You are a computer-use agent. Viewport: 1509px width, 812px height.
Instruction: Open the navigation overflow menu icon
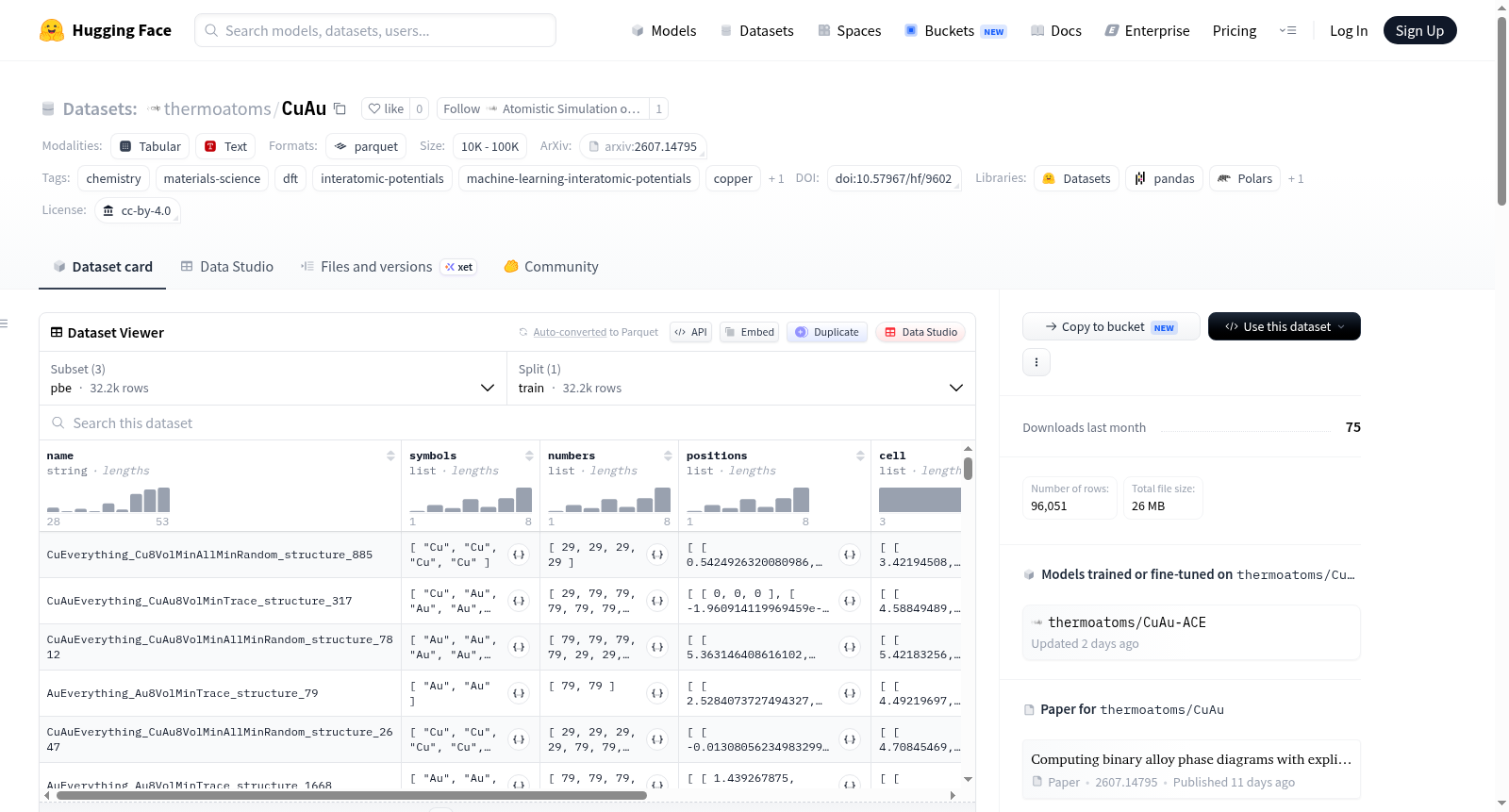click(1287, 30)
